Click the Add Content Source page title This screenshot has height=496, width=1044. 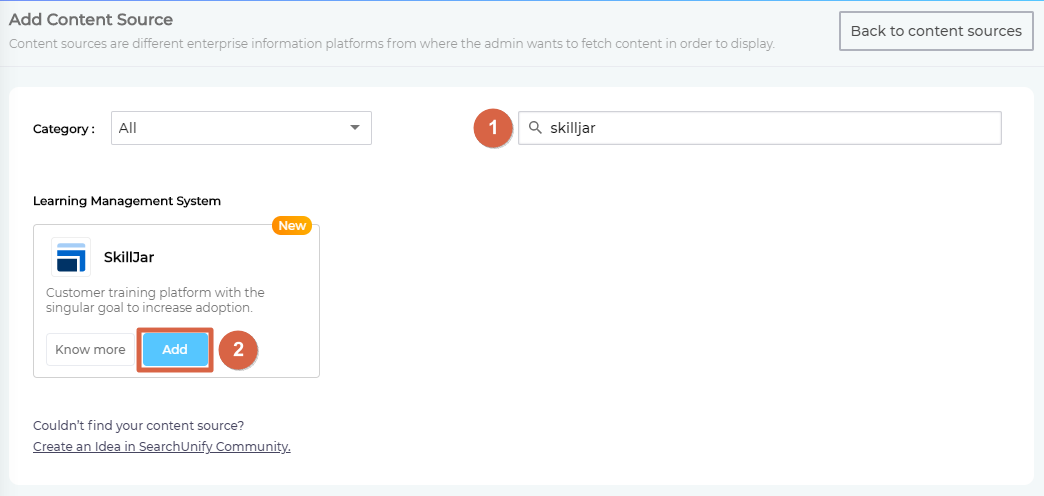pos(91,20)
